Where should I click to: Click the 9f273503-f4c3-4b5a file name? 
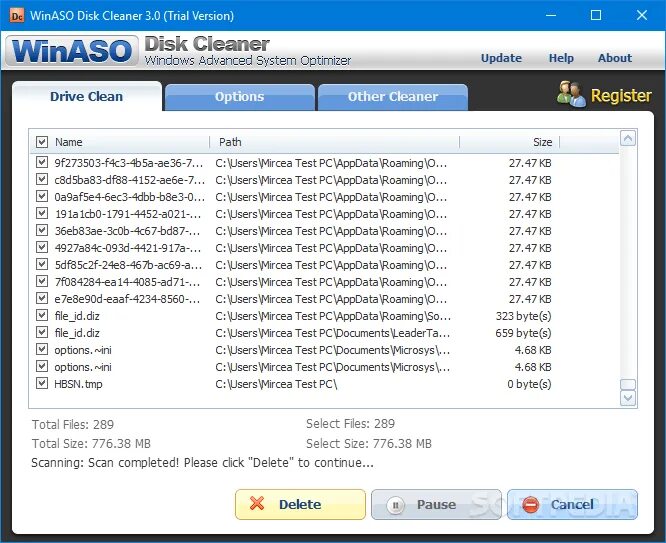click(129, 163)
